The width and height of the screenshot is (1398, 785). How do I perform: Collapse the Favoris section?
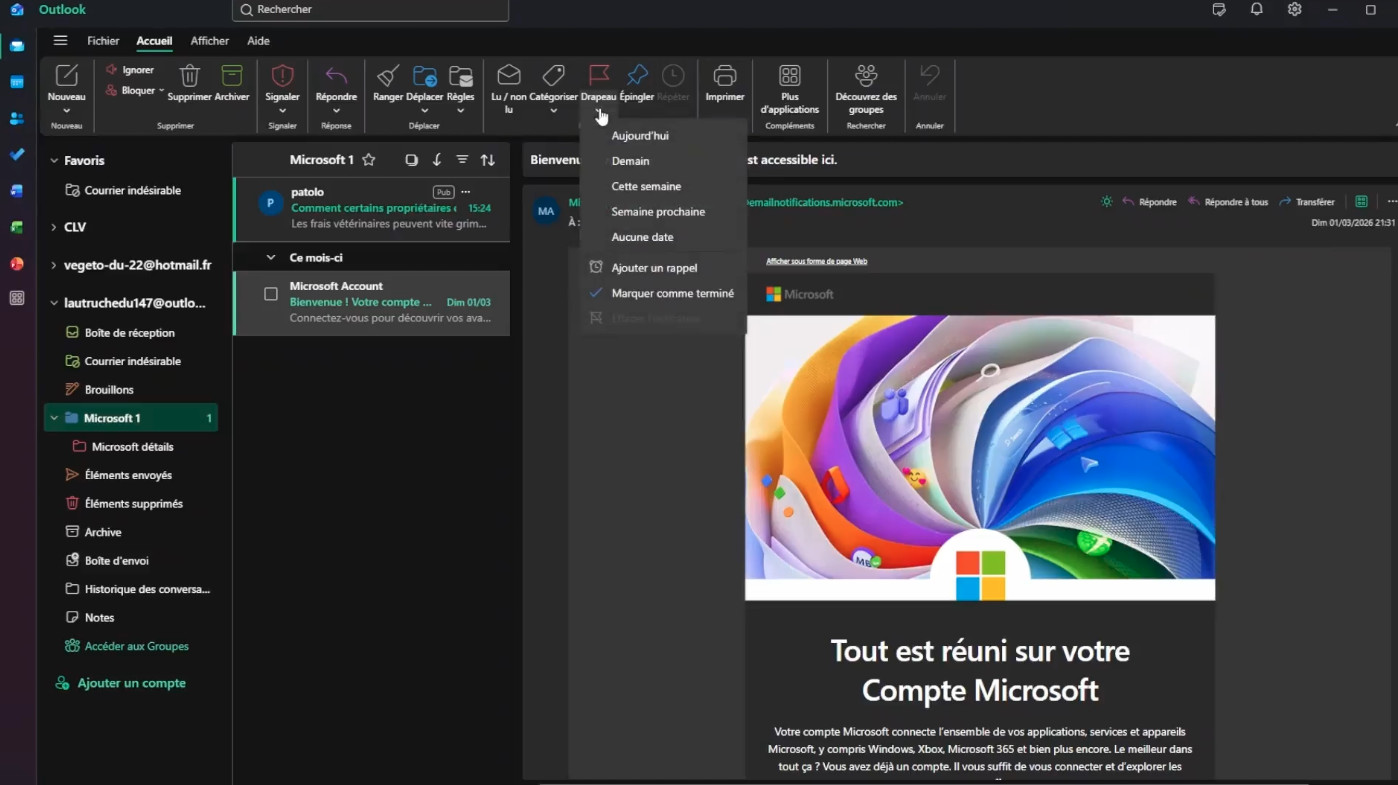(54, 160)
